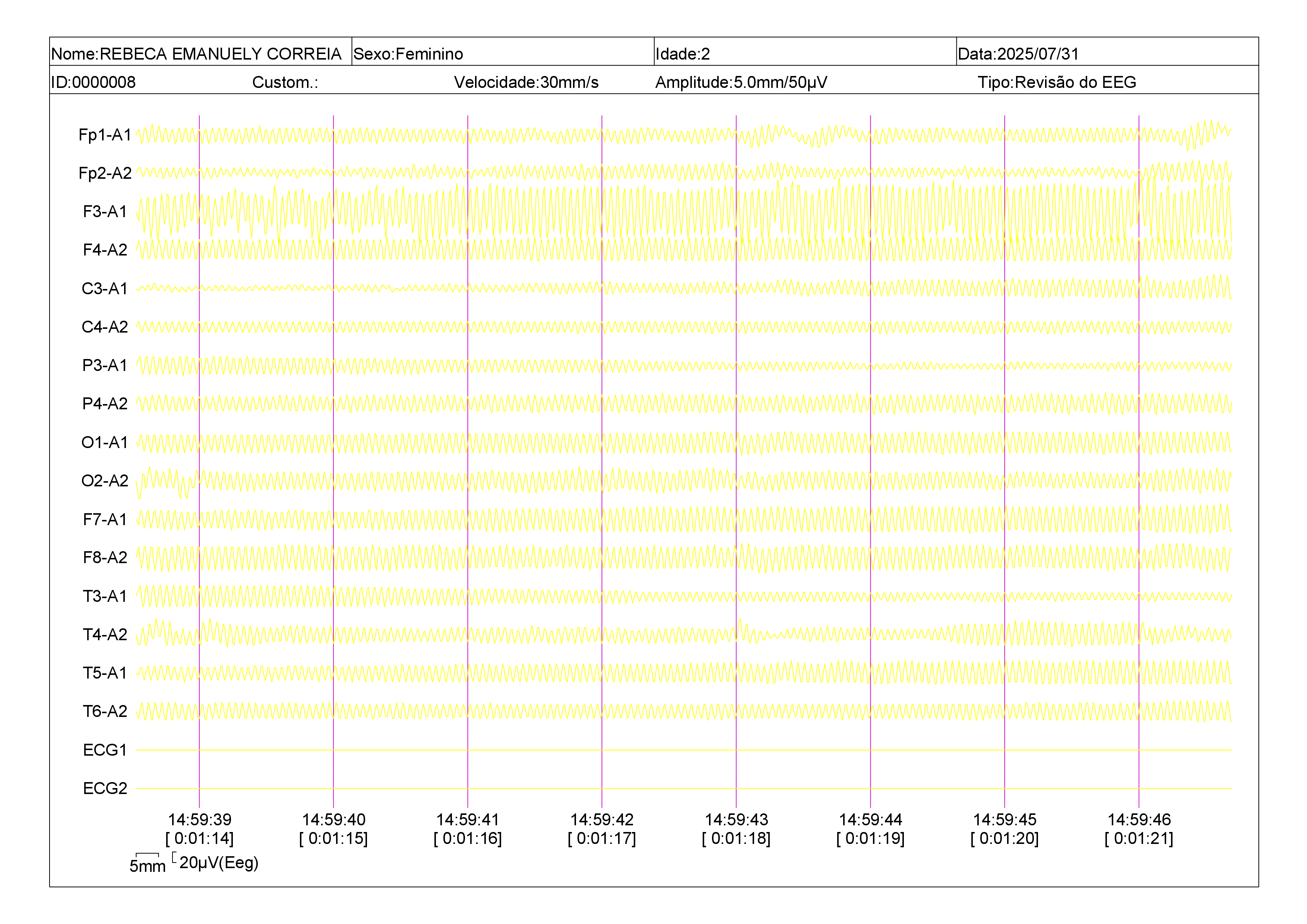Click the O1-A1 channel label
The image size is (1307, 924).
tap(105, 442)
